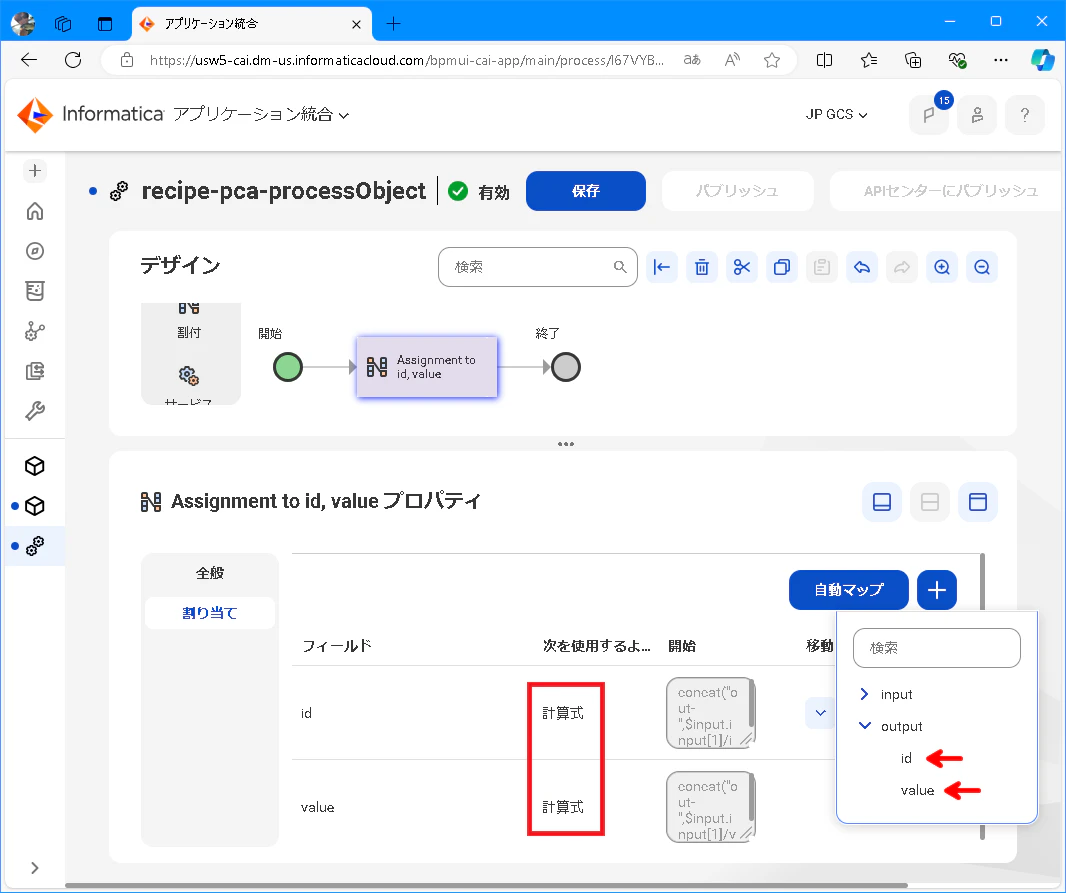Select the 割付 assignment palette item

189,320
